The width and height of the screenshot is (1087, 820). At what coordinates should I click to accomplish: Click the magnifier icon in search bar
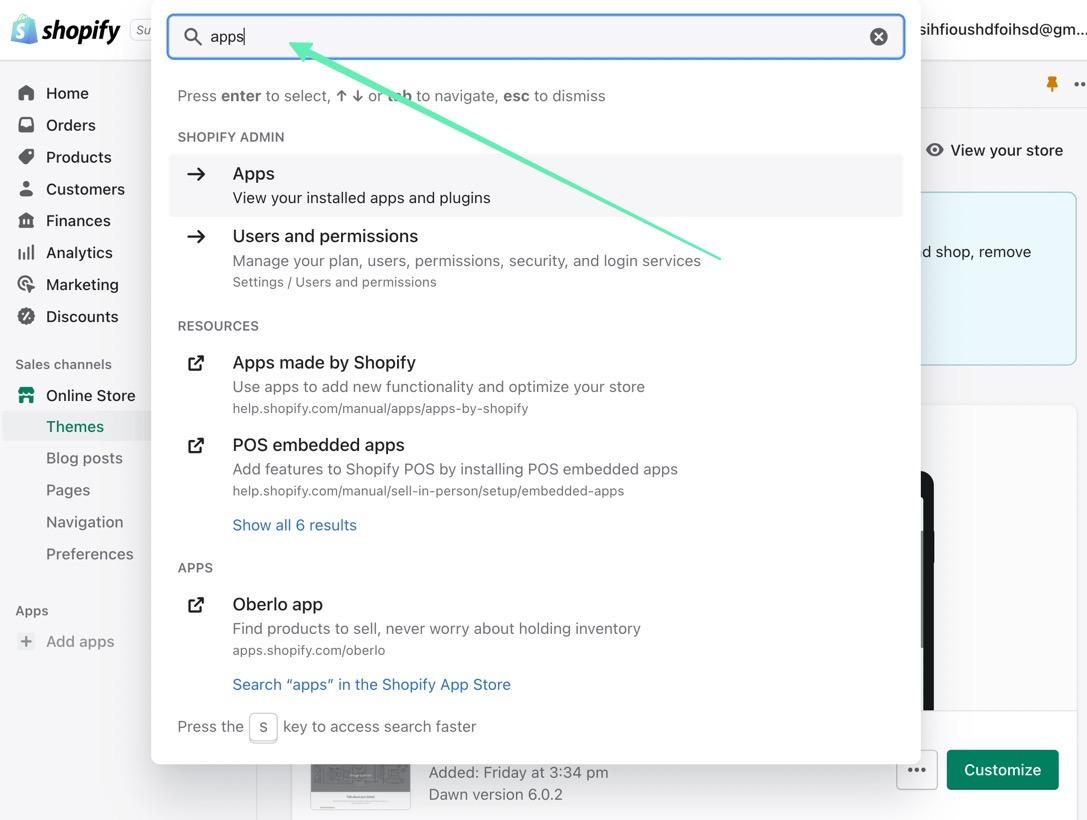(x=193, y=37)
